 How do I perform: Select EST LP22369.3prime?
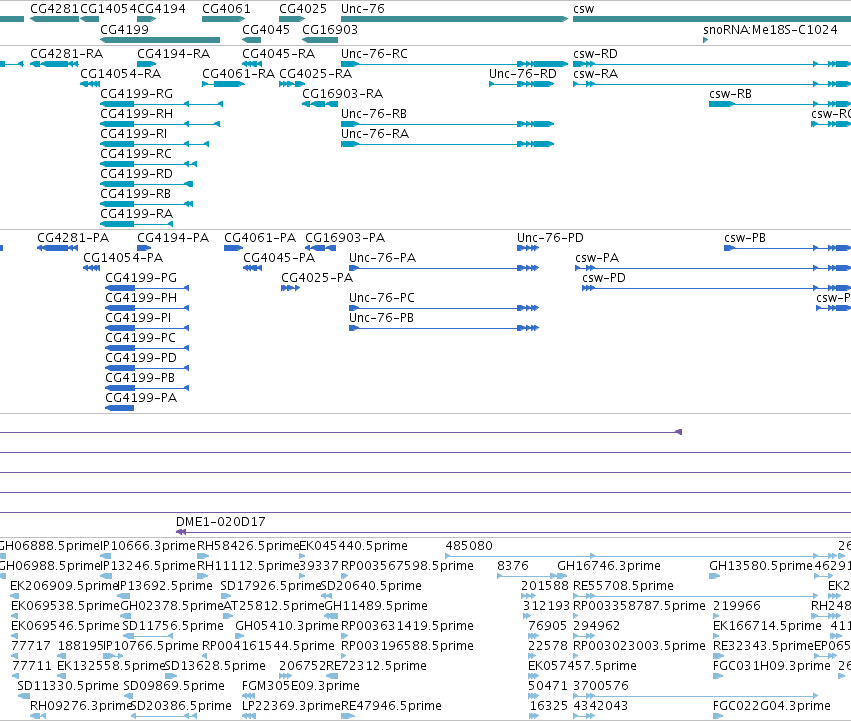pos(291,706)
